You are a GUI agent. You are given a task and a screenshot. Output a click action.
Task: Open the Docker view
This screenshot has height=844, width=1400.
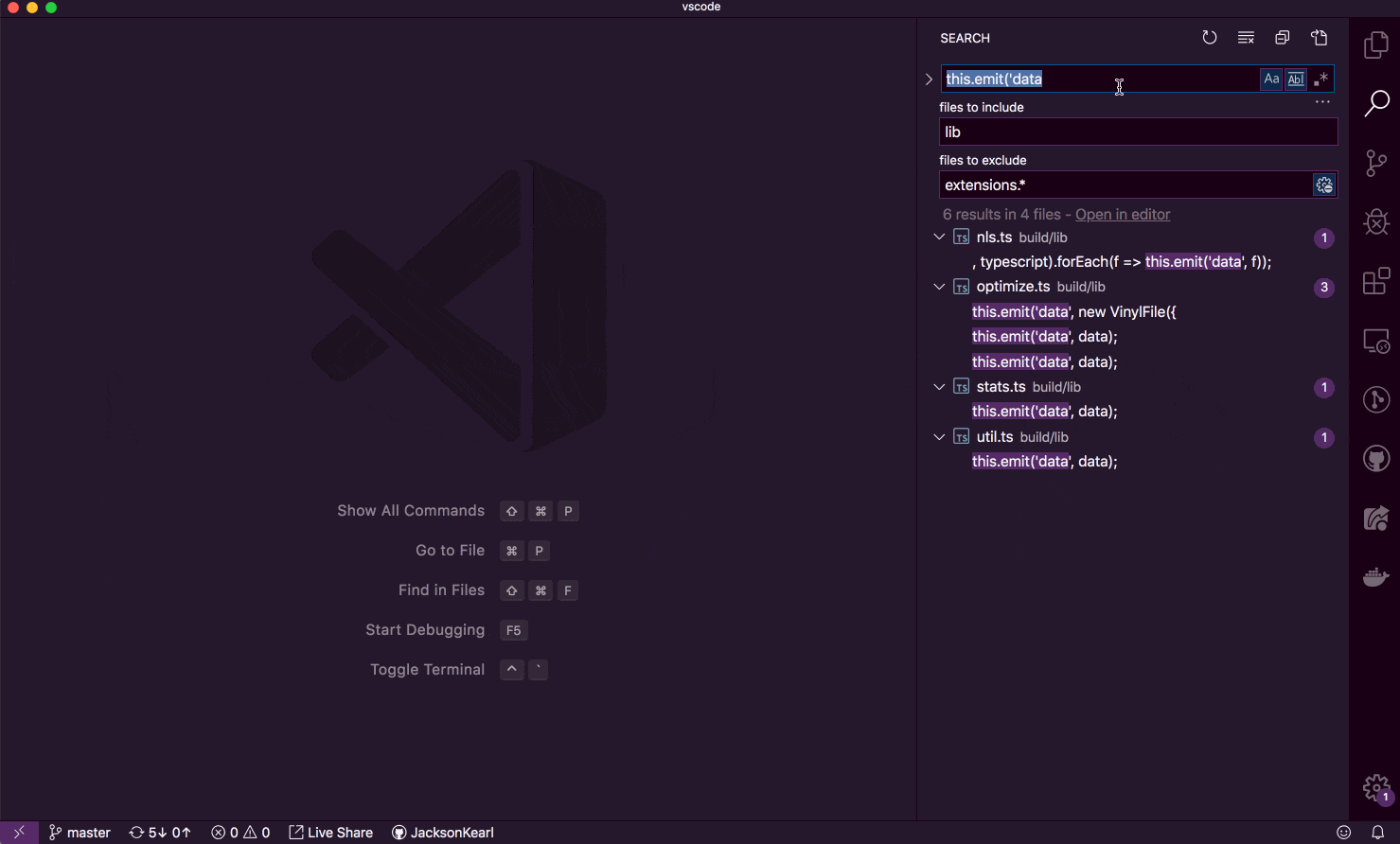1376,576
